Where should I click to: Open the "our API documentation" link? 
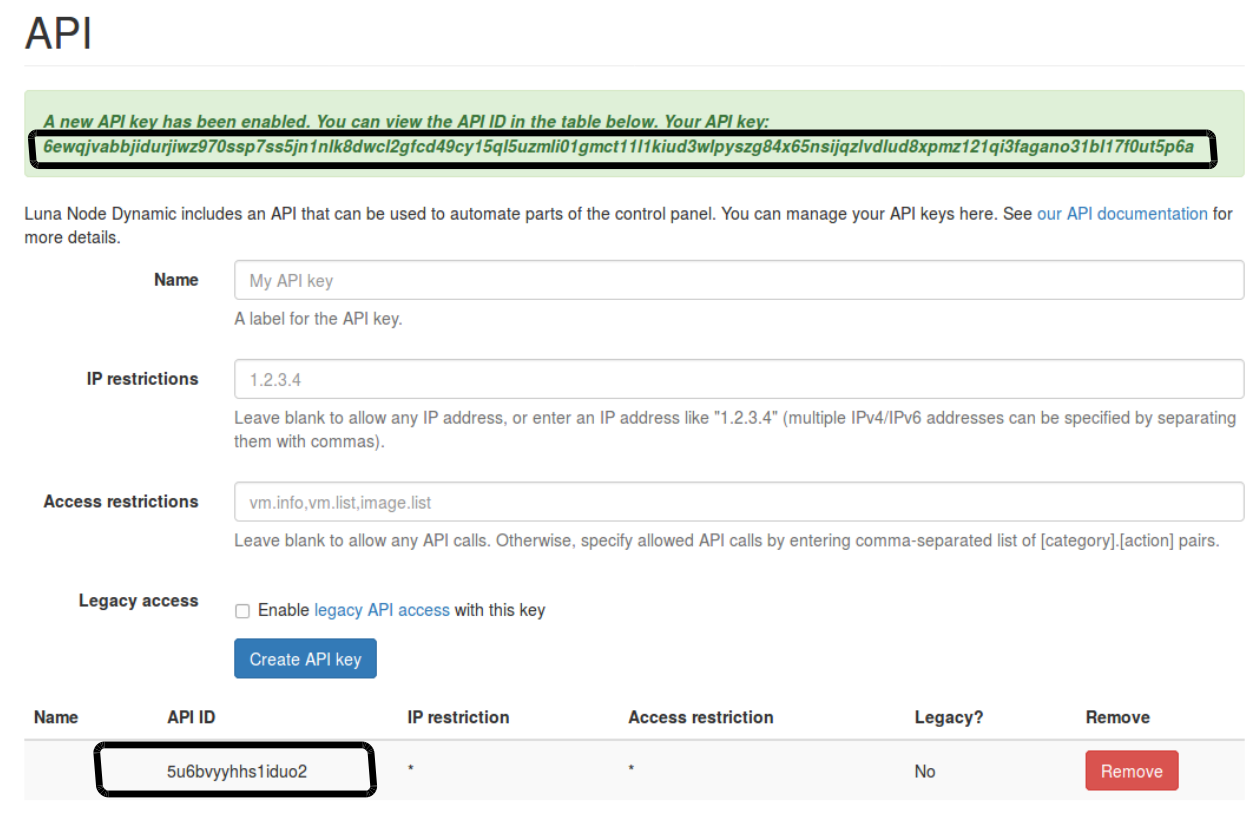tap(1122, 214)
